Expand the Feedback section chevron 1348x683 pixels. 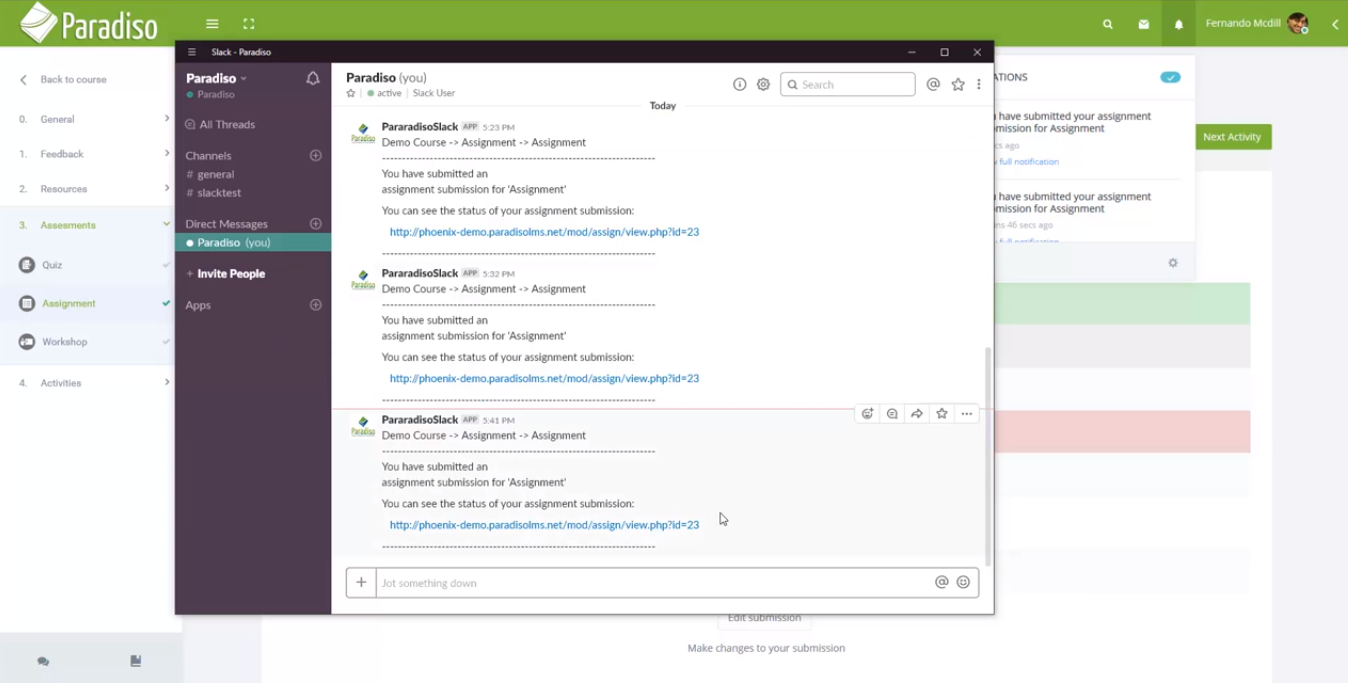166,153
